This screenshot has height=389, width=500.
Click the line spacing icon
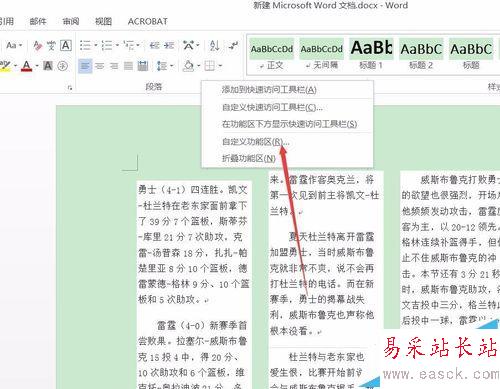coord(162,66)
